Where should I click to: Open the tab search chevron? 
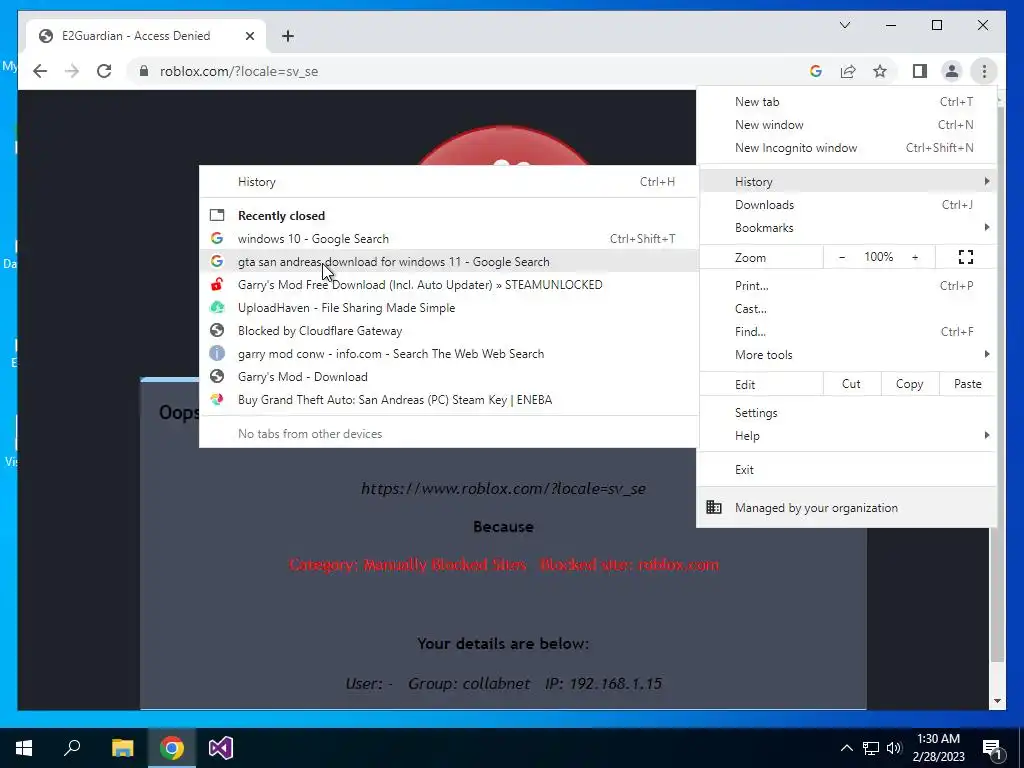(x=844, y=25)
